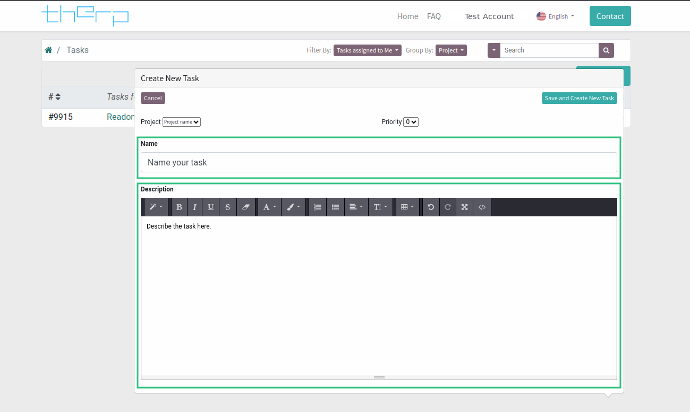Click Save and Create New Task
Screen dimensions: 690x412
pyautogui.click(x=579, y=98)
